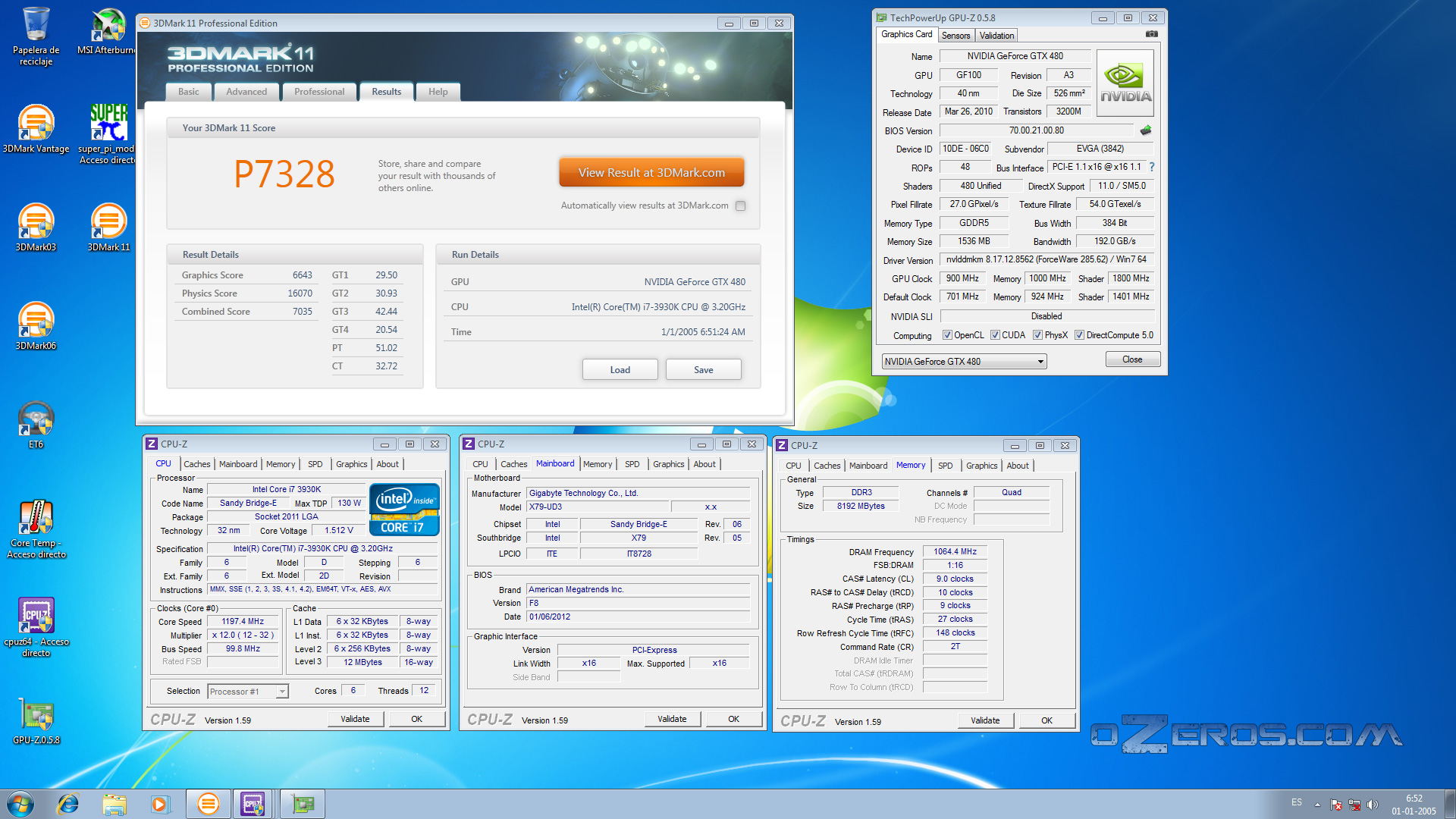
Task: Open 3DMark 11 desktop shortcut
Action: coord(108,227)
